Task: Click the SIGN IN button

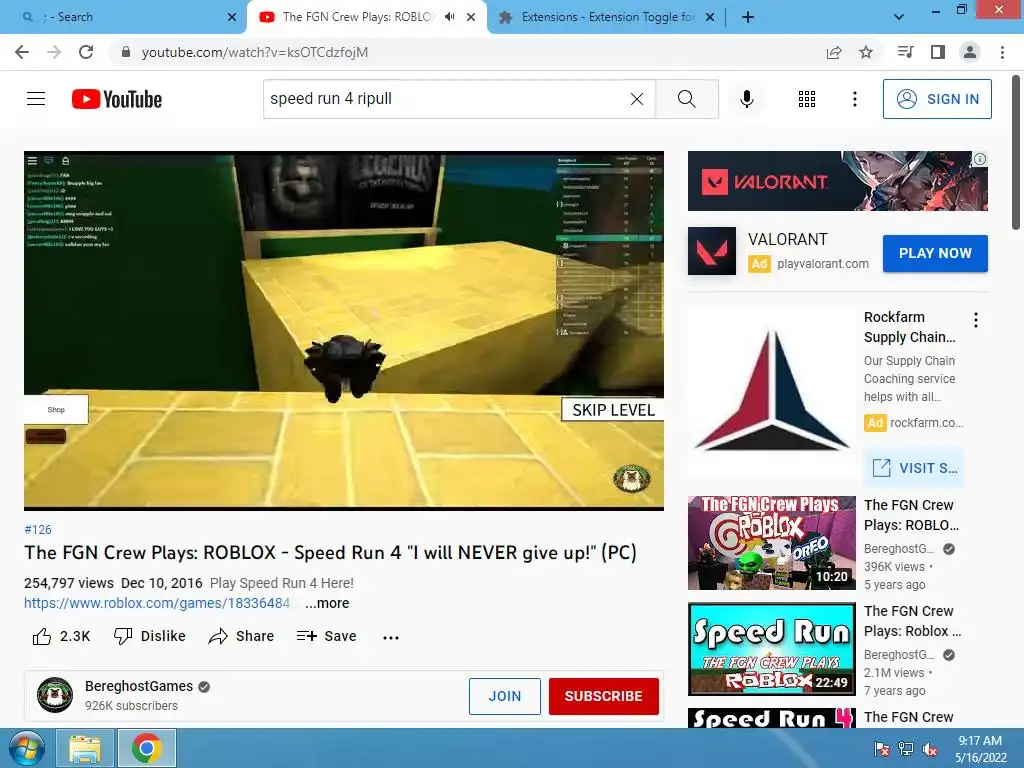Action: [936, 99]
